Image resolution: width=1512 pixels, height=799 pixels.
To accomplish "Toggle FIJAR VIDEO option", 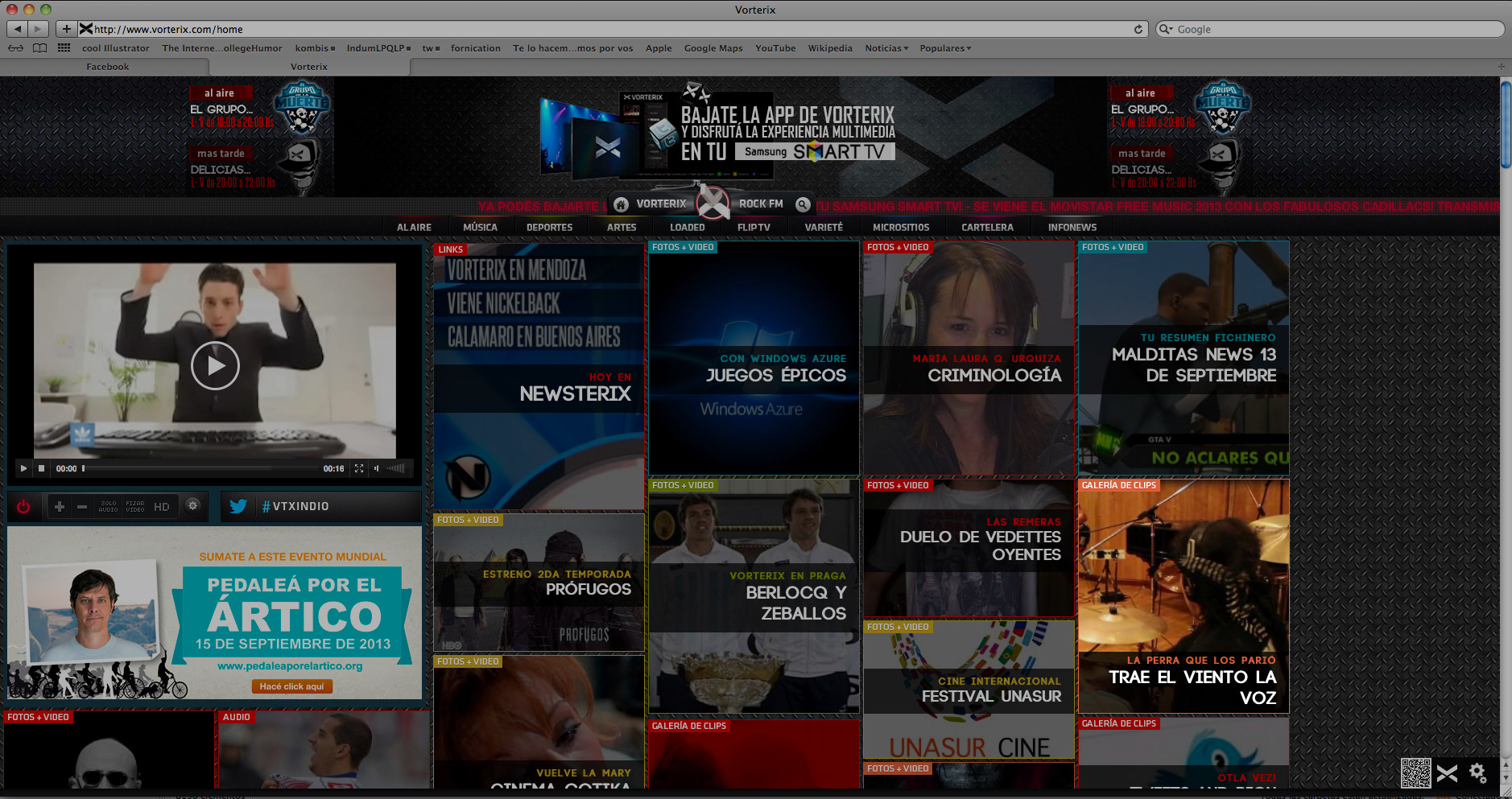I will coord(135,506).
